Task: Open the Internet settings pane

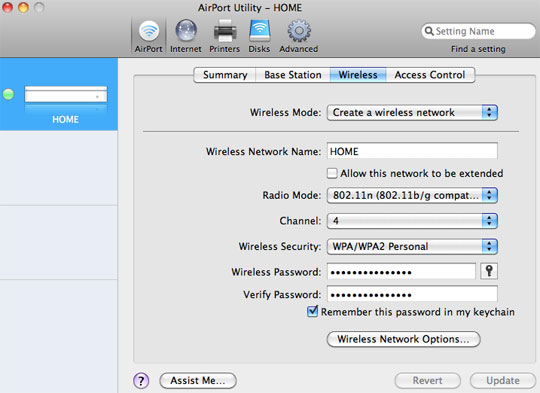Action: (186, 37)
